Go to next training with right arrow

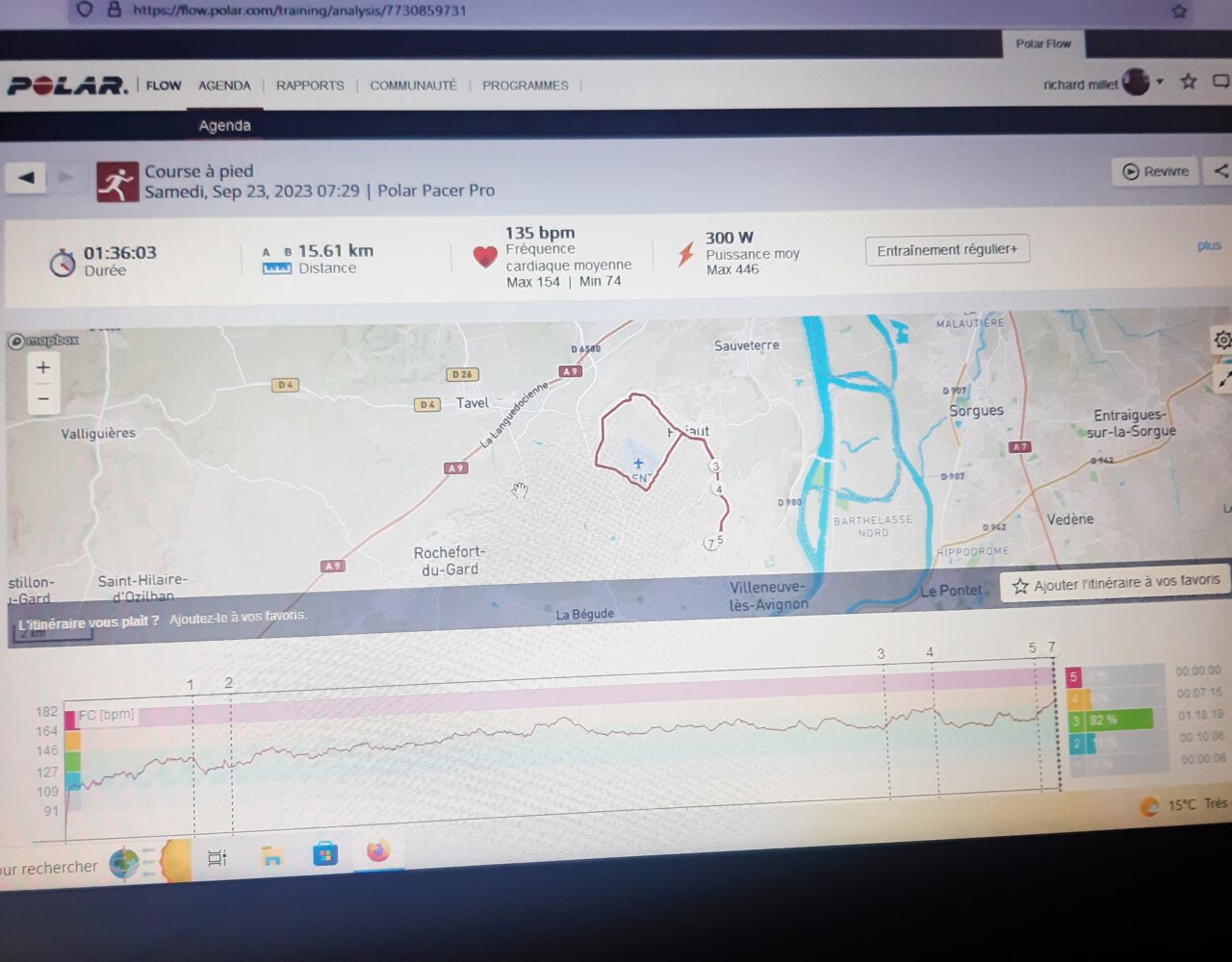[x=66, y=177]
